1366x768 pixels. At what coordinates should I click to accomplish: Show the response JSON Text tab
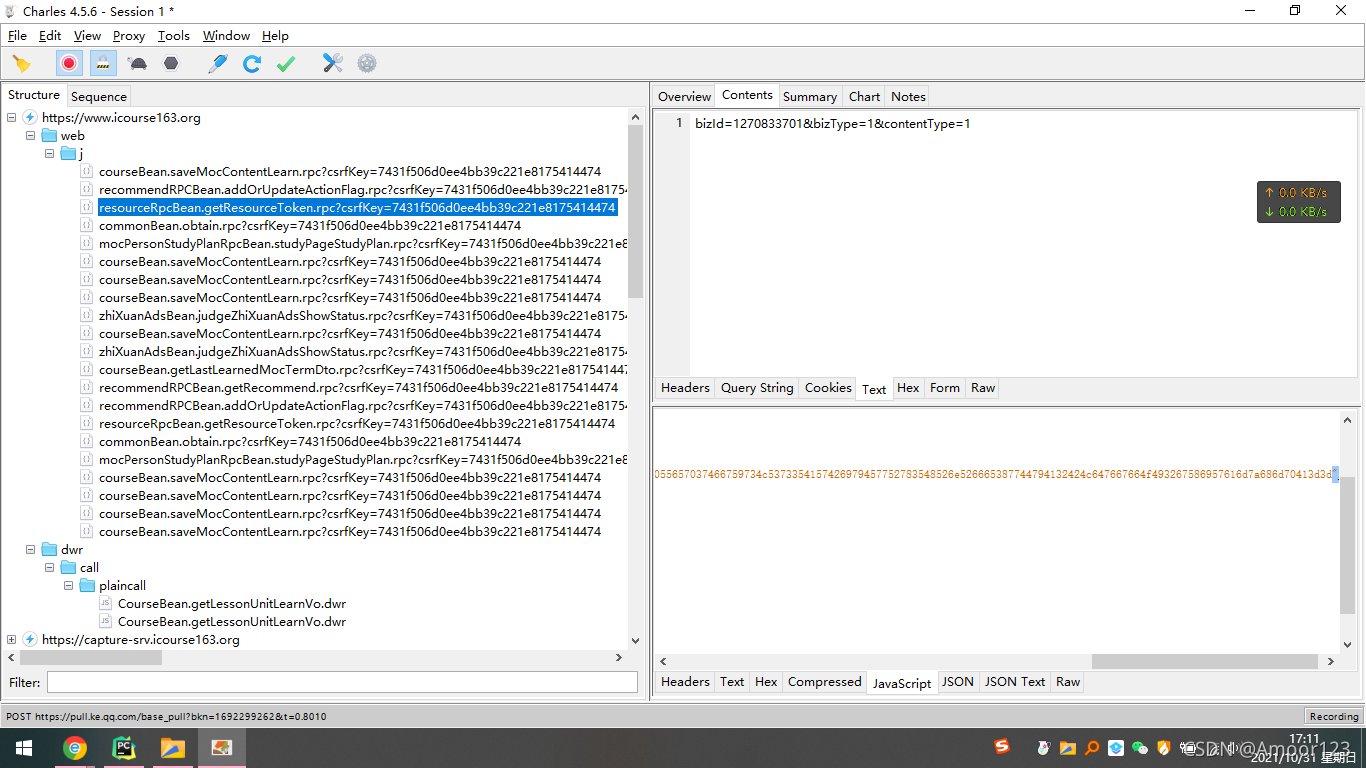pyautogui.click(x=1015, y=682)
